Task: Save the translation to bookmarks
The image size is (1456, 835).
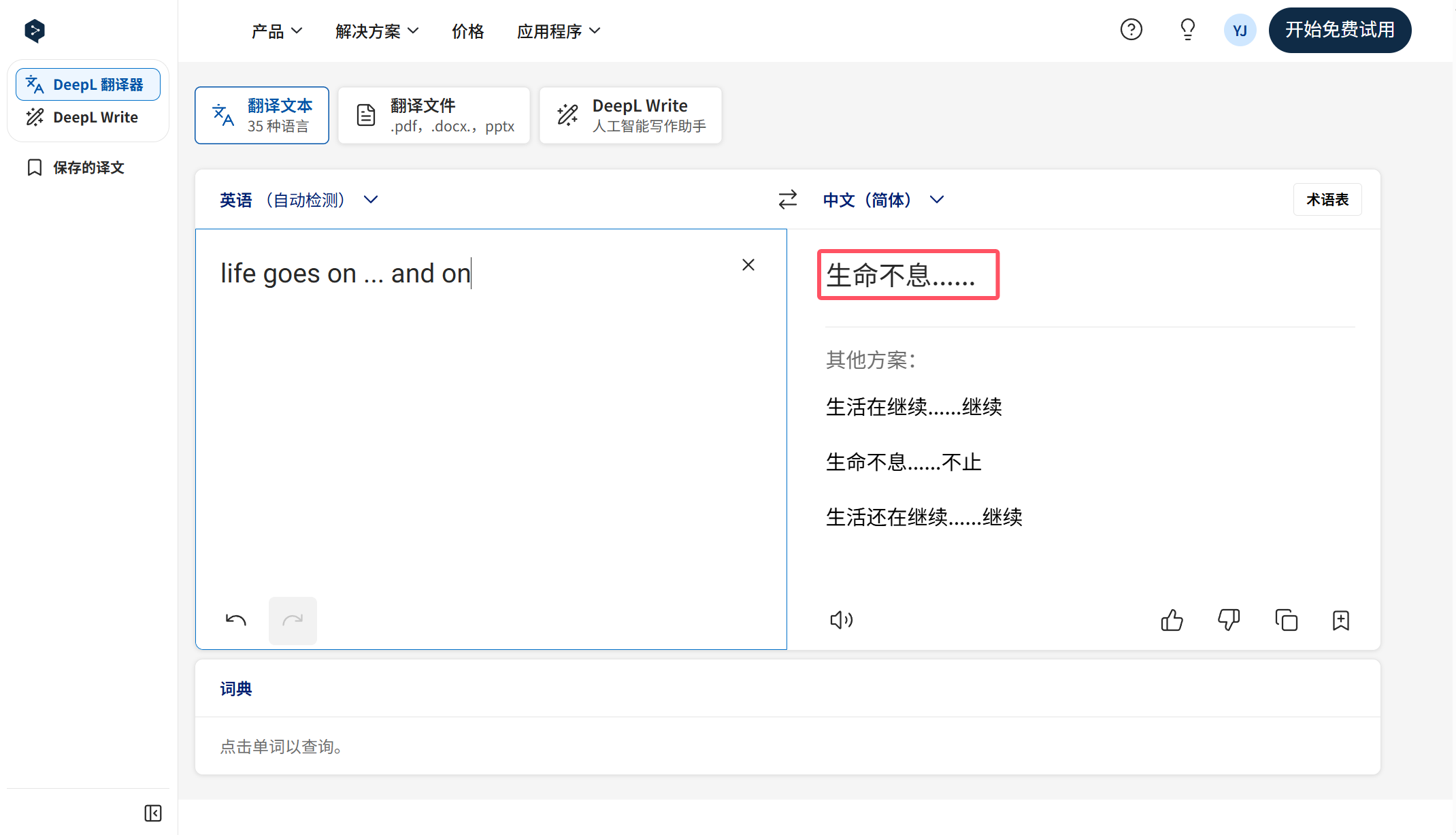Action: click(x=1341, y=620)
